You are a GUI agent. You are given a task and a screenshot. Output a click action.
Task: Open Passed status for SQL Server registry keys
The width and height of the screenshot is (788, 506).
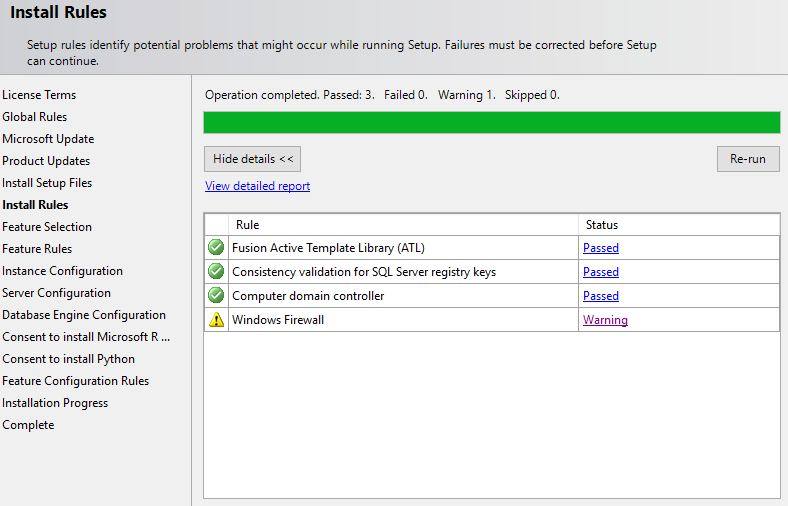[x=601, y=272]
